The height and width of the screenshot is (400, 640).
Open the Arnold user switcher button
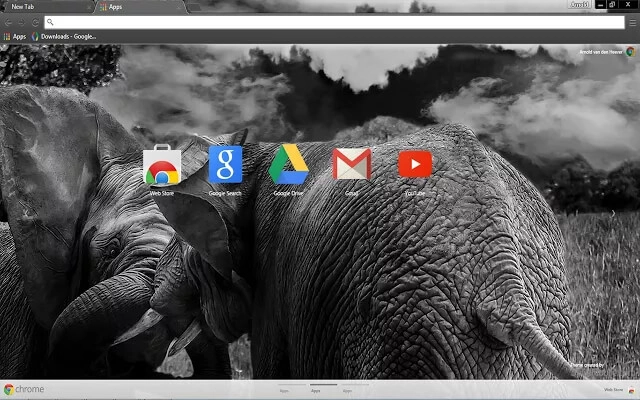click(x=580, y=4)
